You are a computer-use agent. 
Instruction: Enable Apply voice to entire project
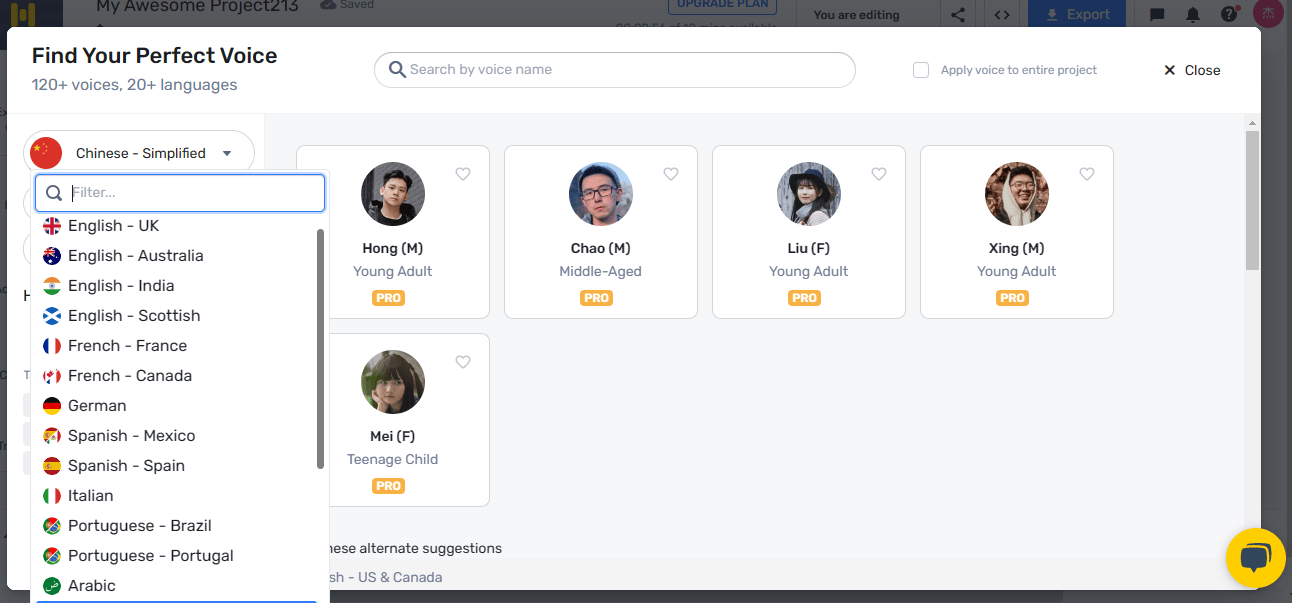921,70
